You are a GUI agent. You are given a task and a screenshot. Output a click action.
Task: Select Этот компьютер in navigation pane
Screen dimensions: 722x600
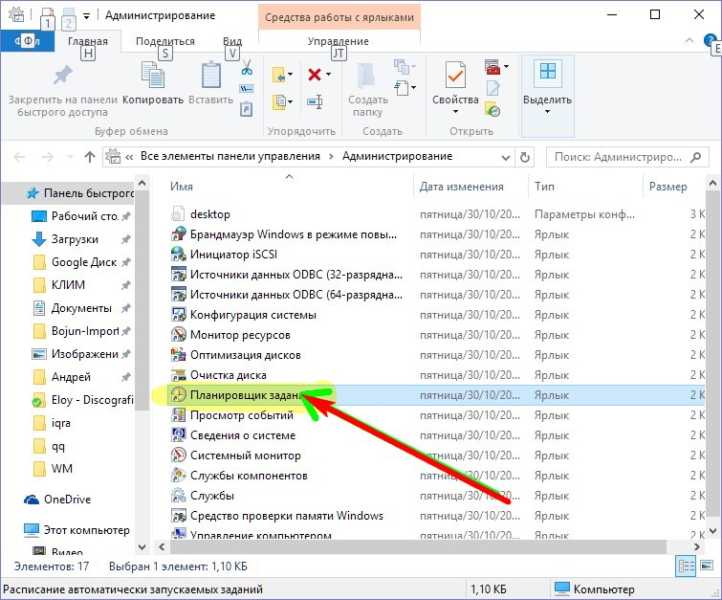pyautogui.click(x=77, y=530)
